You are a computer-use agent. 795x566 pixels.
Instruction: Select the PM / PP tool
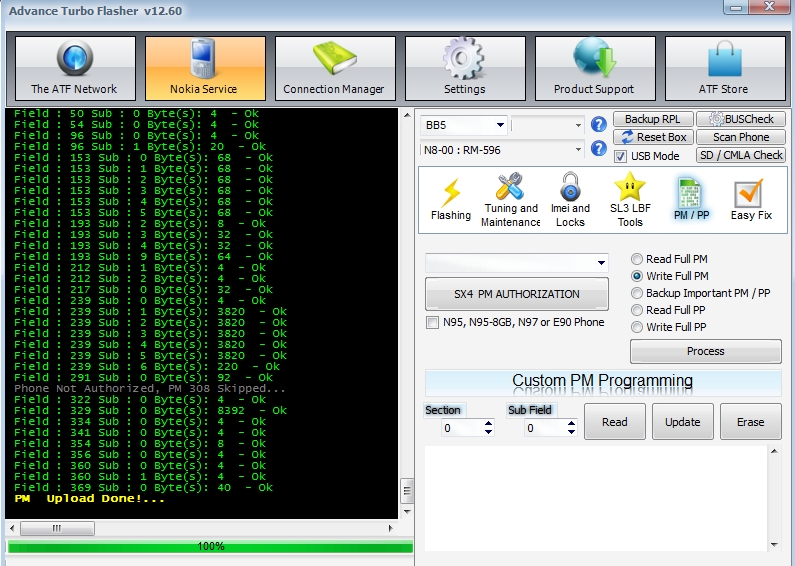pos(691,200)
